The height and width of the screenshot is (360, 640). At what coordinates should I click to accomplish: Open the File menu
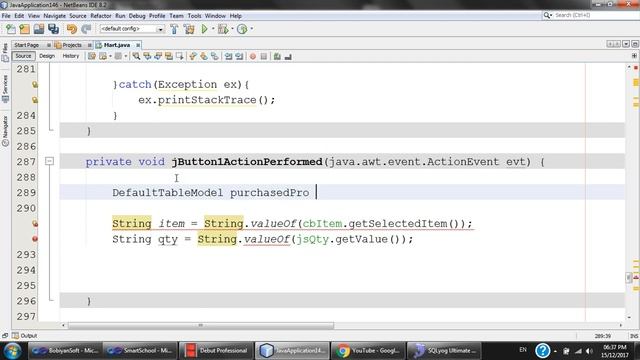pos(6,16)
